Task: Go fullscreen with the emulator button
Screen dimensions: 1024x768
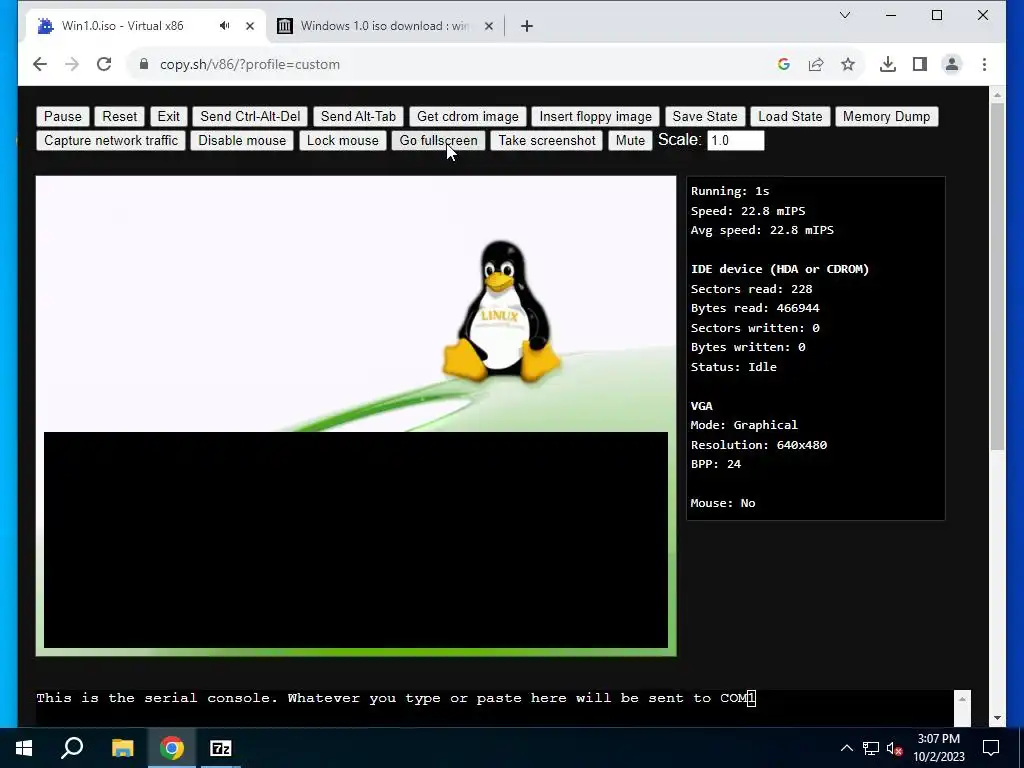Action: point(438,140)
